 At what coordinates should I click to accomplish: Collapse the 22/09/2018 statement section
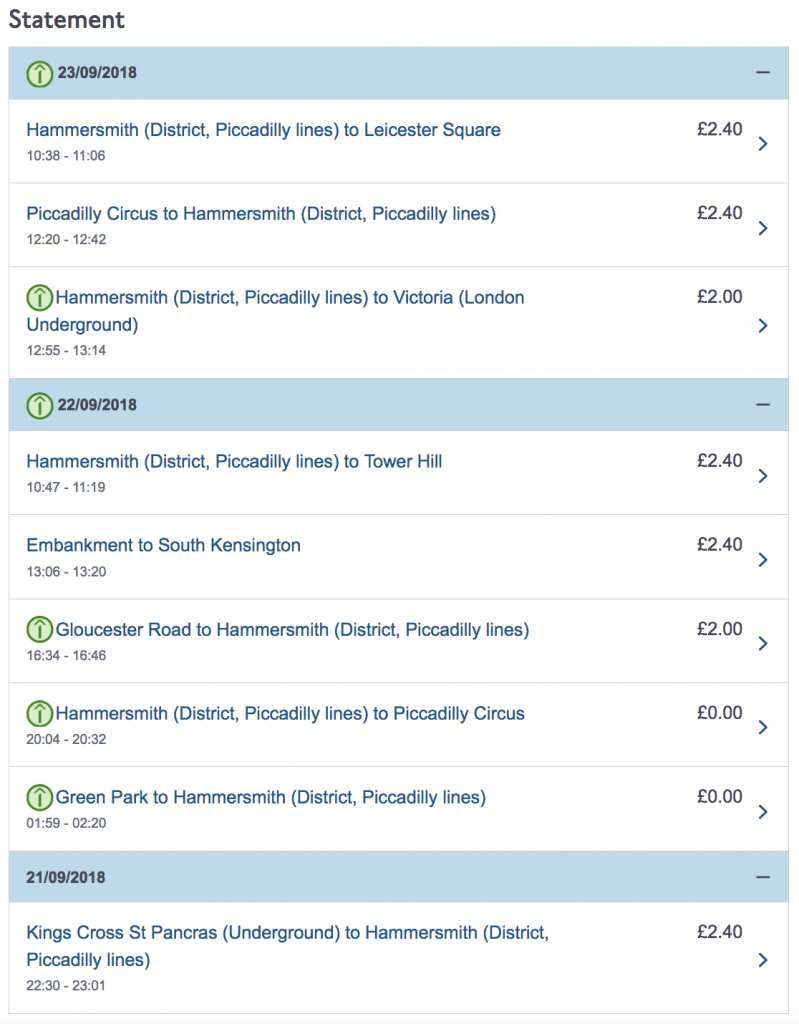click(763, 405)
